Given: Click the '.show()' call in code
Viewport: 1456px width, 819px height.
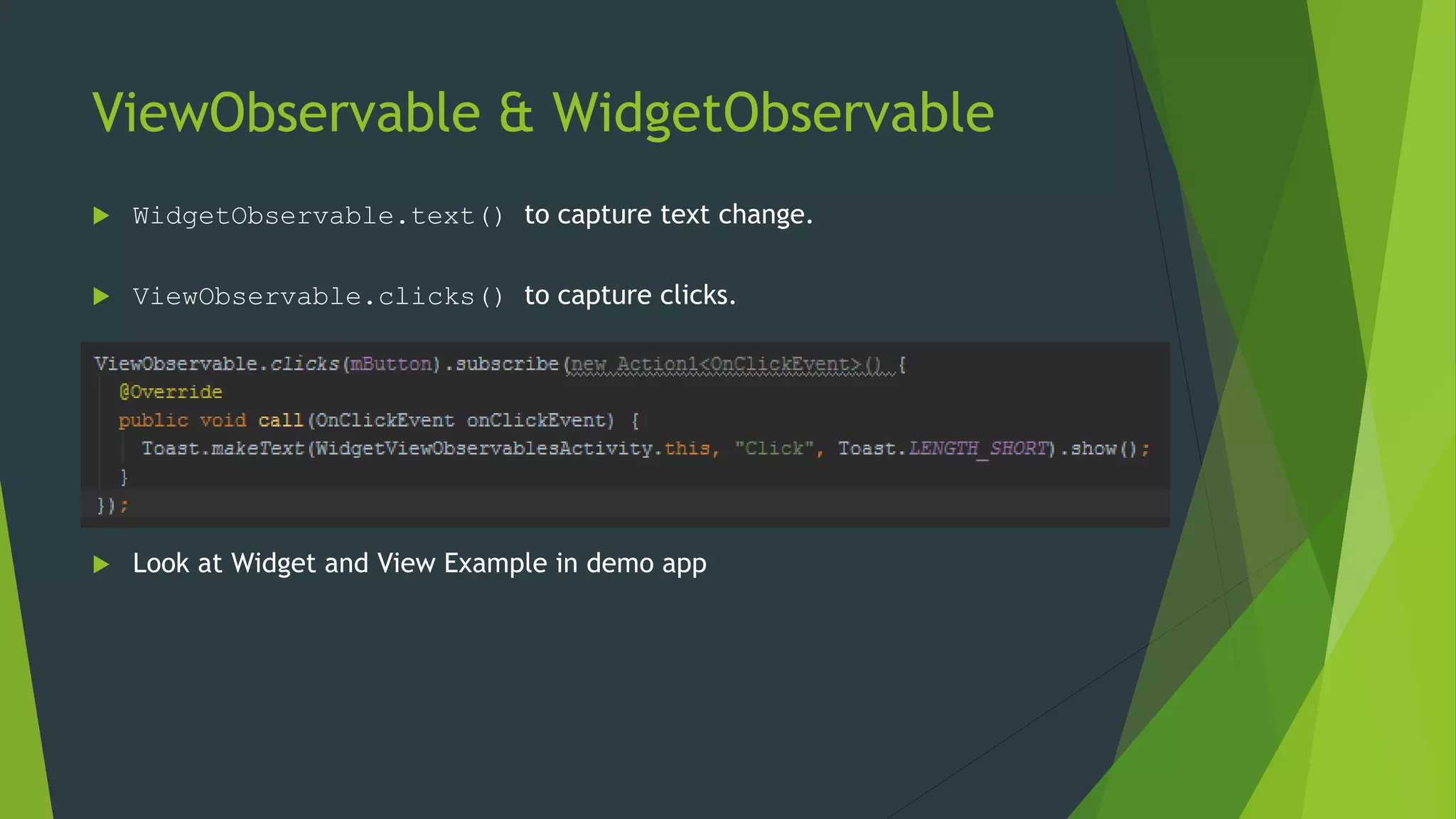Looking at the screenshot, I should pyautogui.click(x=1098, y=449).
